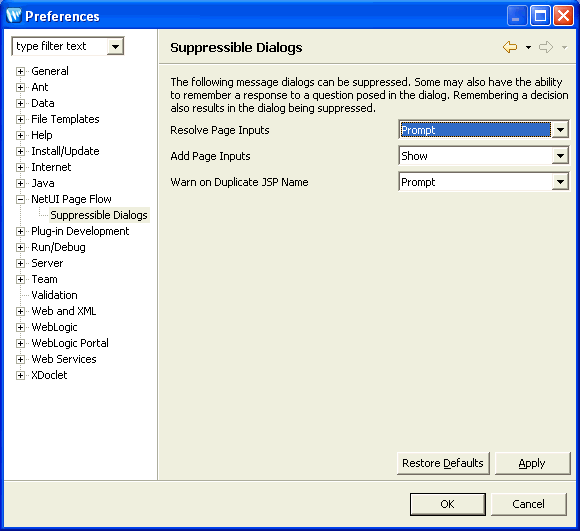580x531 pixels.
Task: Click the Preferences window title icon
Action: (x=14, y=16)
